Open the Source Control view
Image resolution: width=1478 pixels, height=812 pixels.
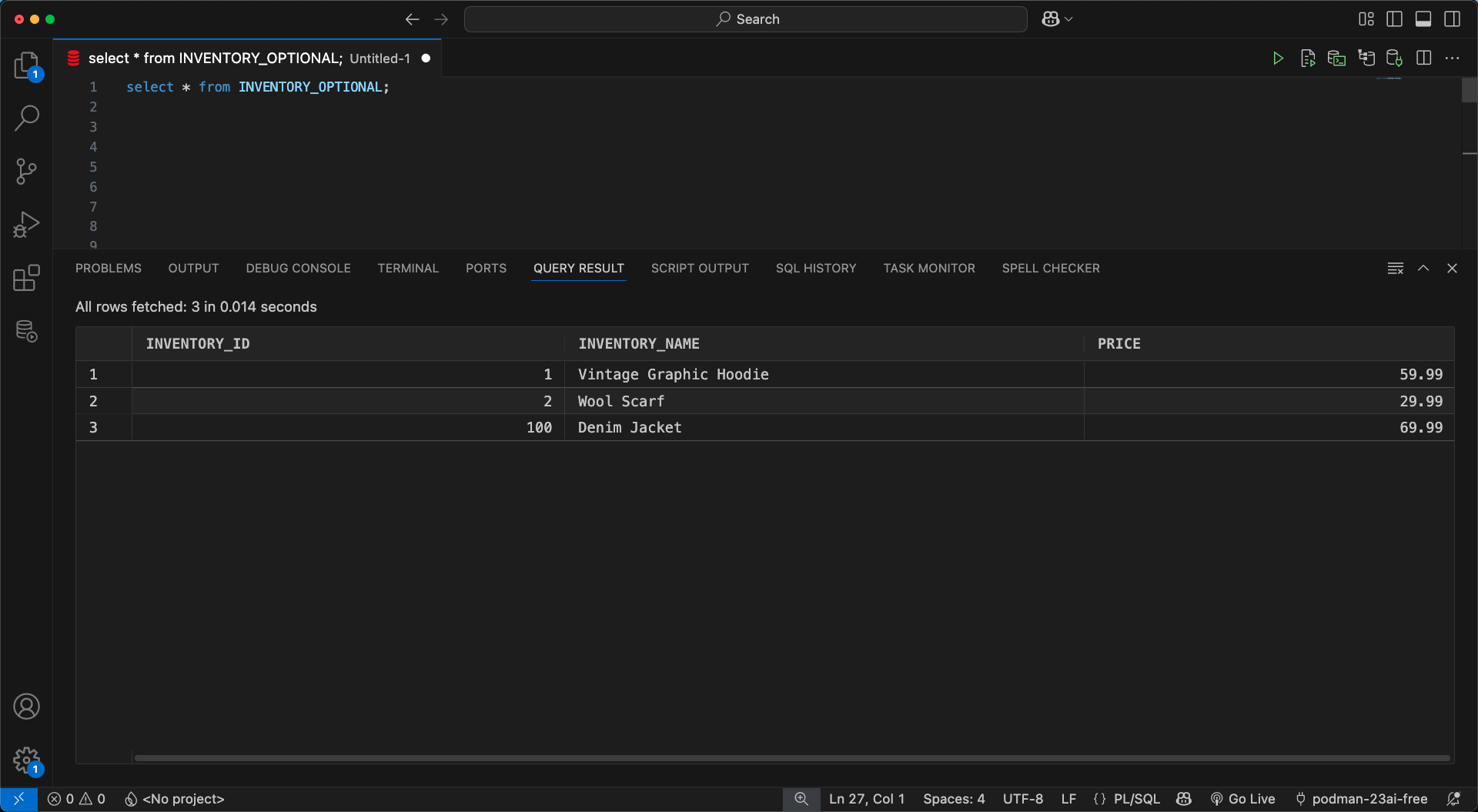tap(27, 171)
